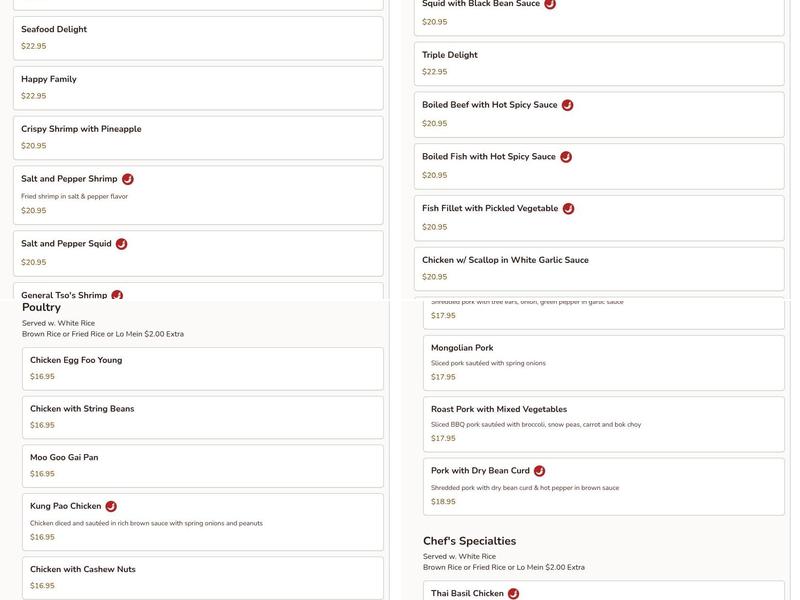Screen dimensions: 800x600
Task: Select Roast Pork with Mixed Vegetables
Action: [603, 424]
